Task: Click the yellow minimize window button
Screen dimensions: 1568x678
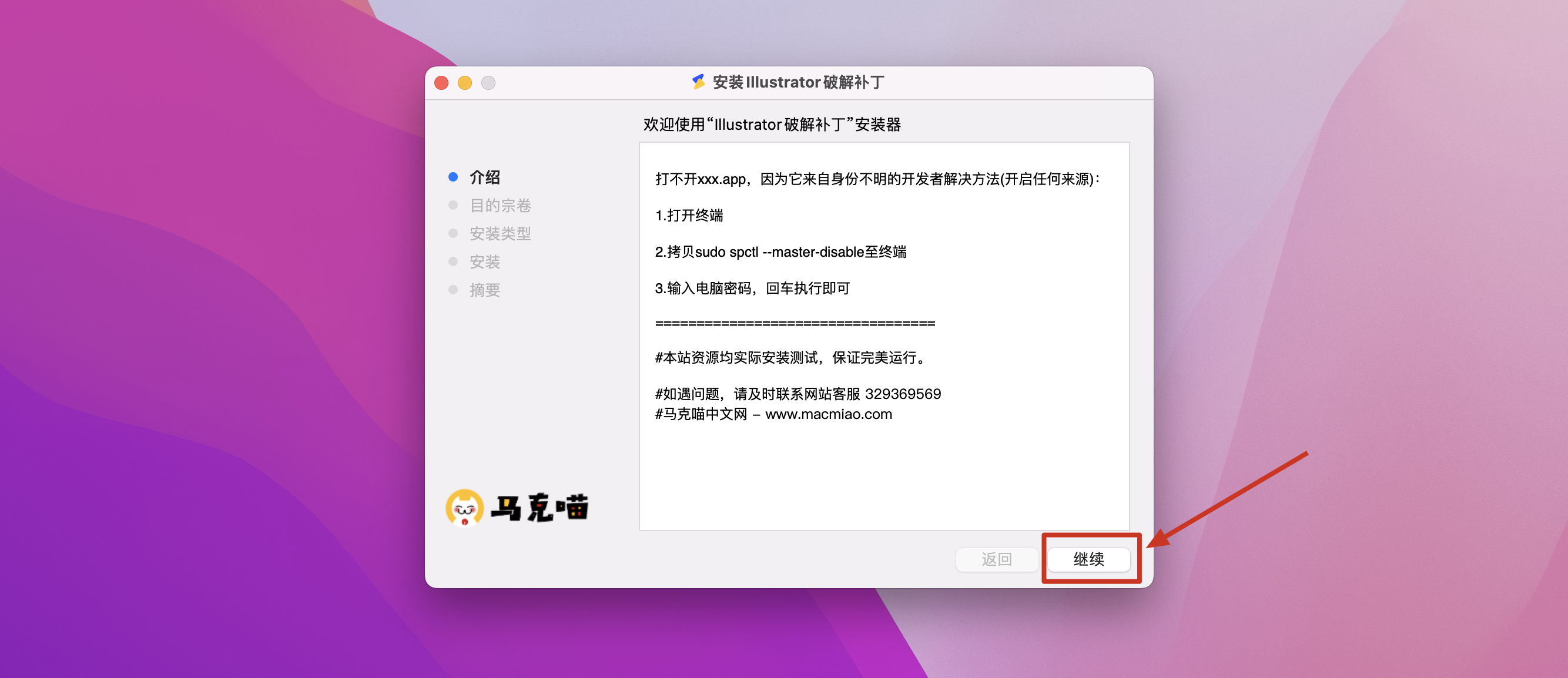Action: click(465, 83)
